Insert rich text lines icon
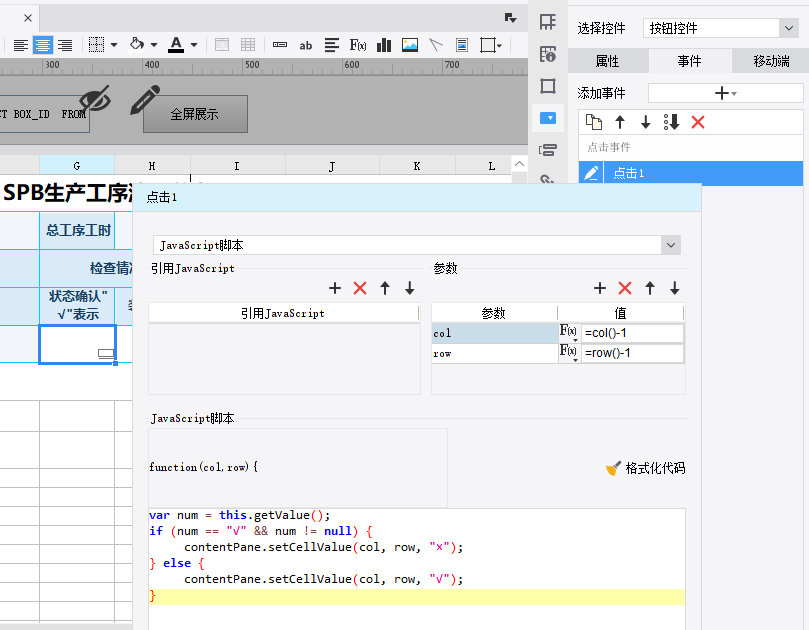This screenshot has width=809, height=630. (332, 45)
